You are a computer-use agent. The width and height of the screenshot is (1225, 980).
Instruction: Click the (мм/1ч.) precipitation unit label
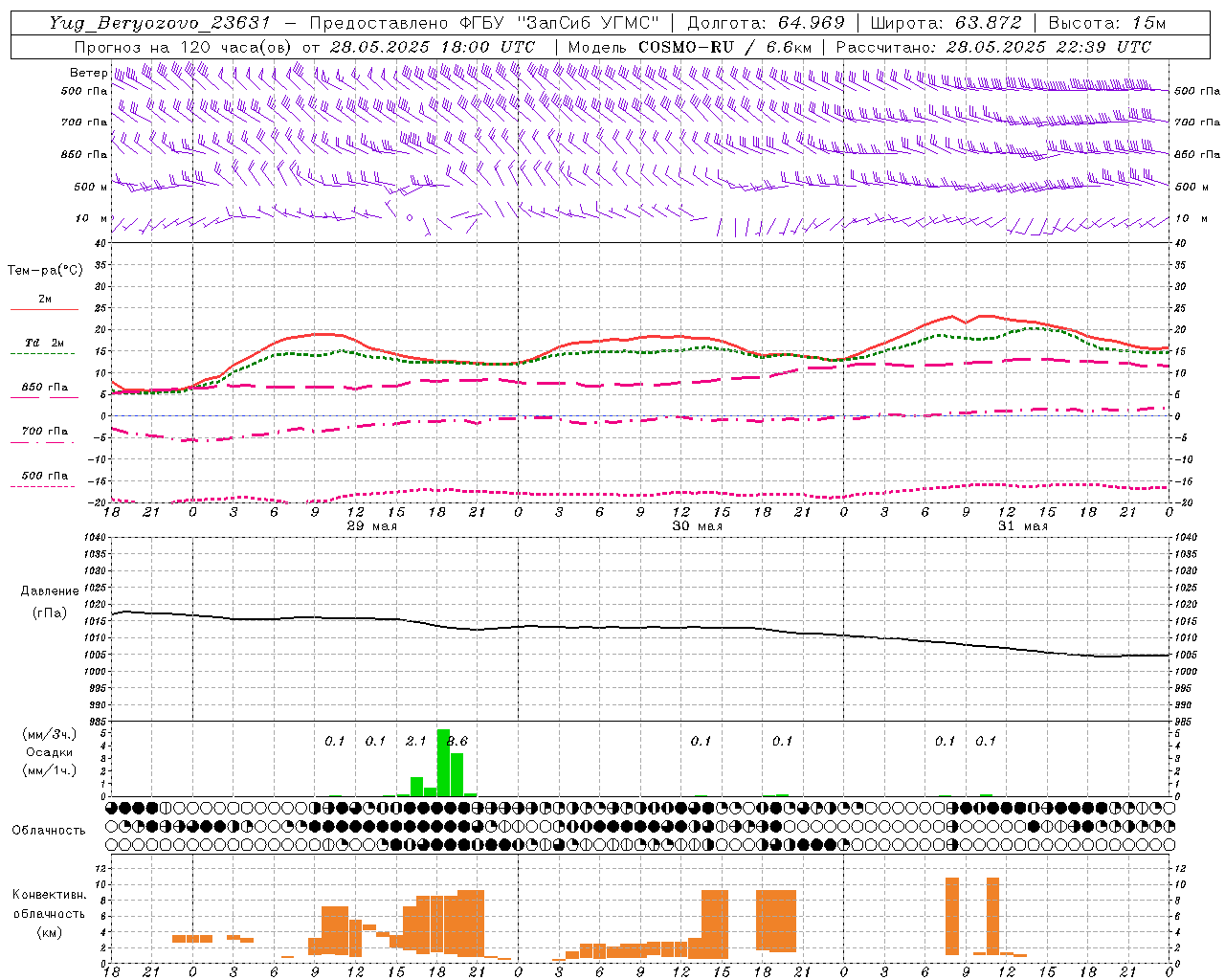tap(48, 770)
